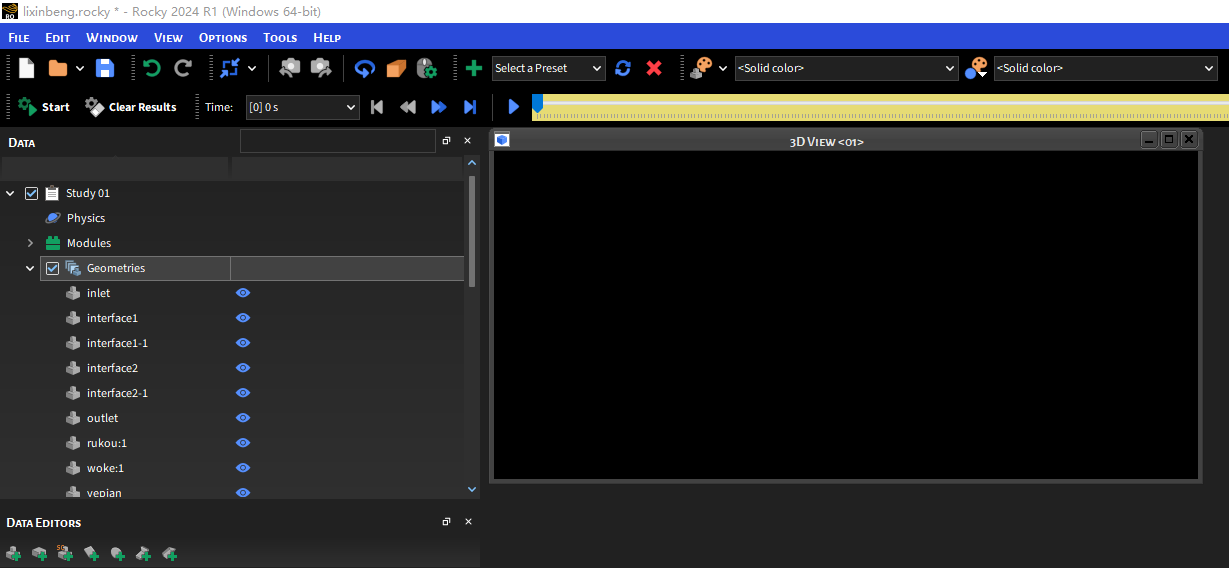Click the New project file icon
The width and height of the screenshot is (1229, 568).
coord(27,68)
